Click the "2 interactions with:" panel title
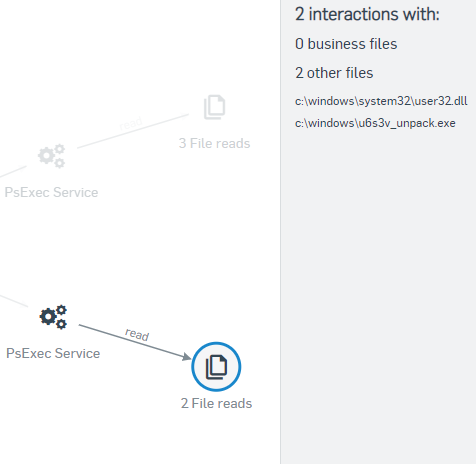This screenshot has height=464, width=476. click(x=367, y=14)
